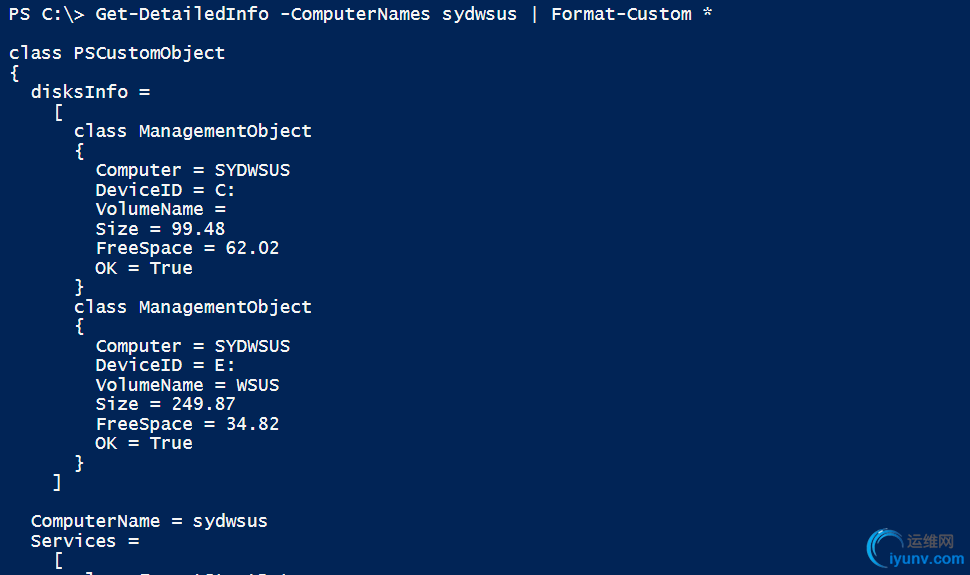Click the DeviceID = E: line

(165, 365)
